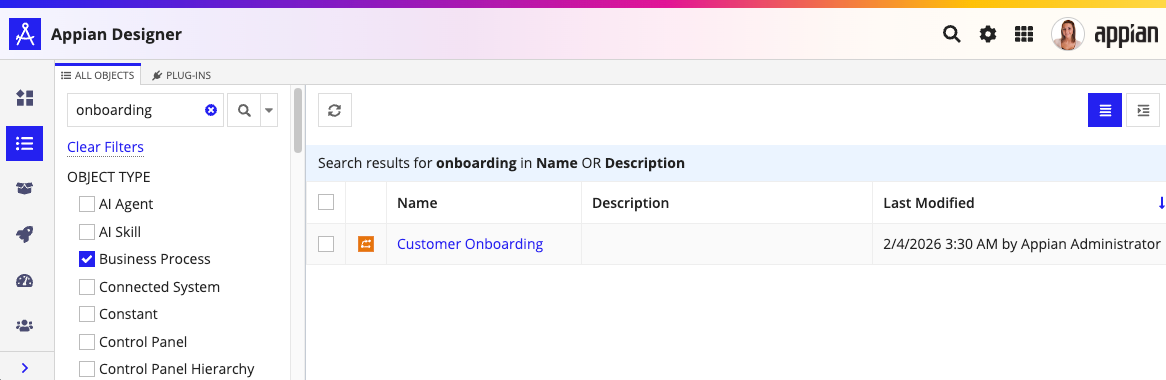This screenshot has height=380, width=1166.
Task: Open the deploy rocket sidebar icon
Action: pos(25,235)
